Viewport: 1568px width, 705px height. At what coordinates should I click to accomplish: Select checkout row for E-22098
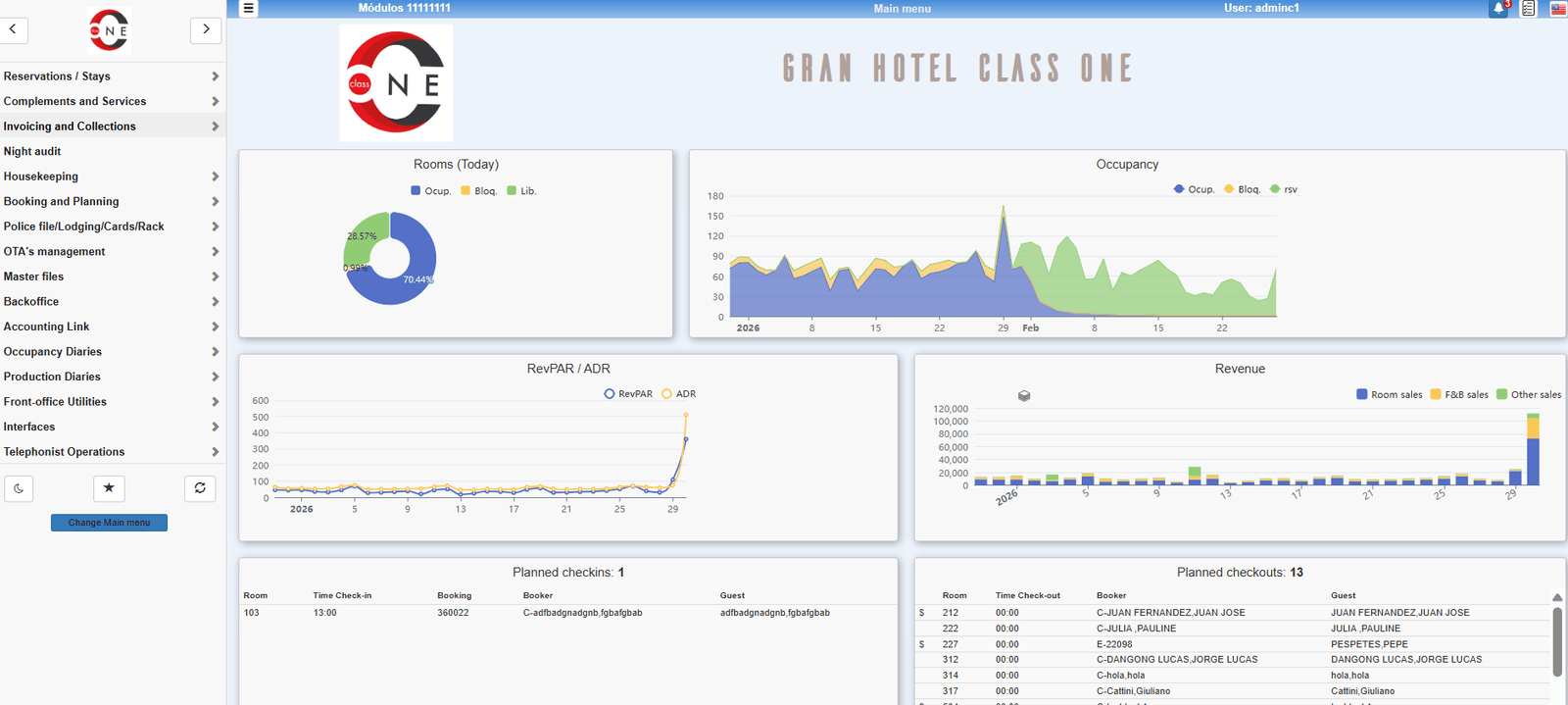coord(1234,644)
